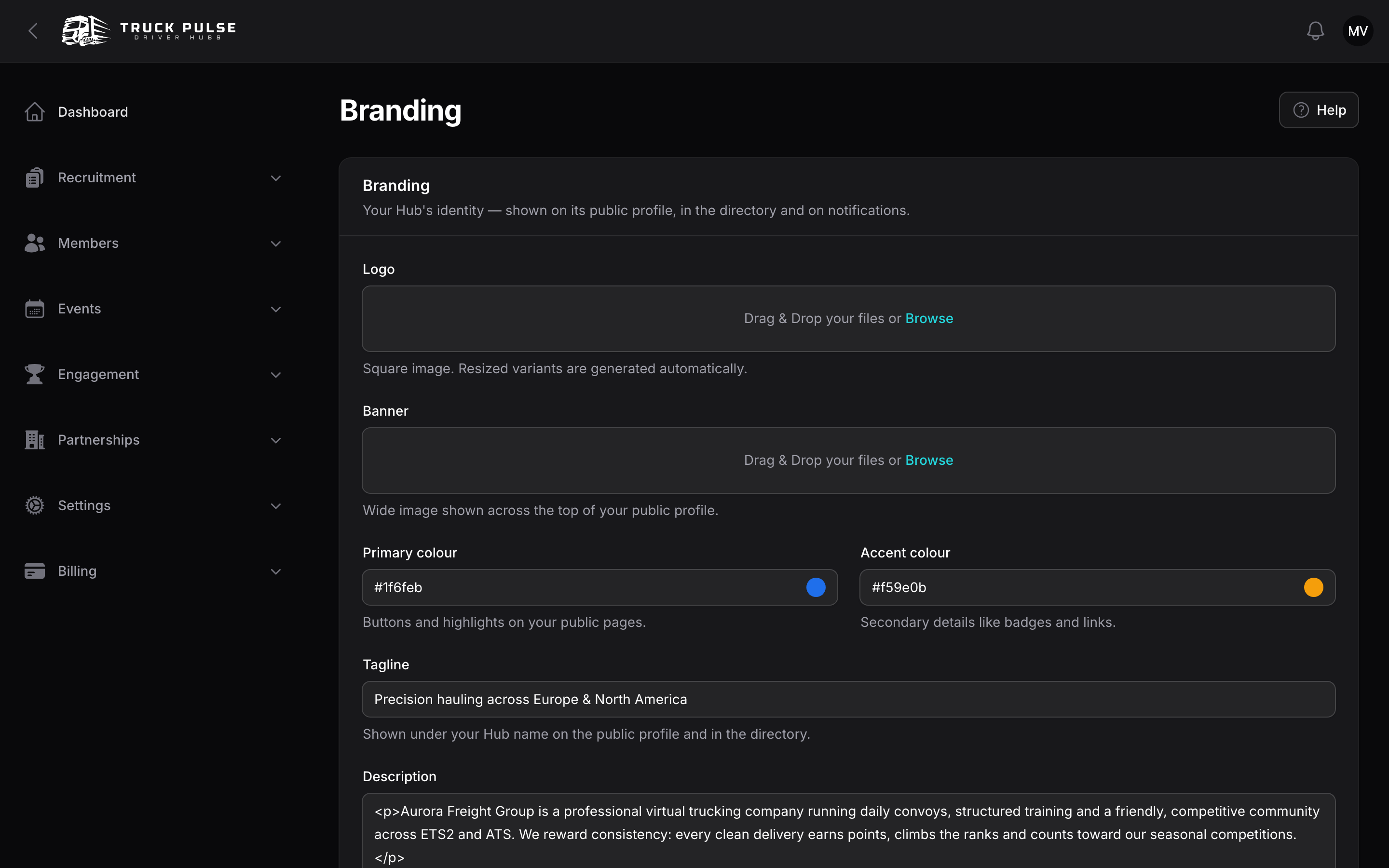Click the Settings gear icon
This screenshot has height=868, width=1389.
click(x=34, y=505)
